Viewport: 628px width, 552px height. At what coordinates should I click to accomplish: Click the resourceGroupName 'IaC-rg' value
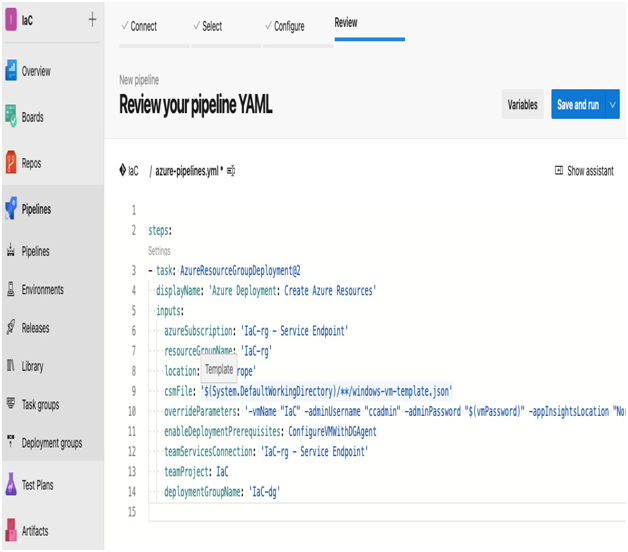pos(256,351)
